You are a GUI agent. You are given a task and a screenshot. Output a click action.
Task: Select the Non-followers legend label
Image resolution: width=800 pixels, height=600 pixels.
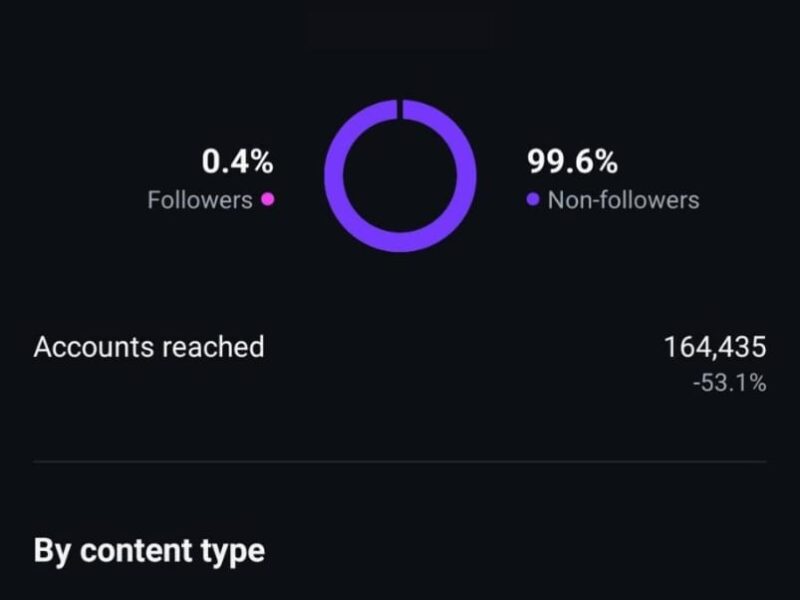tap(623, 200)
